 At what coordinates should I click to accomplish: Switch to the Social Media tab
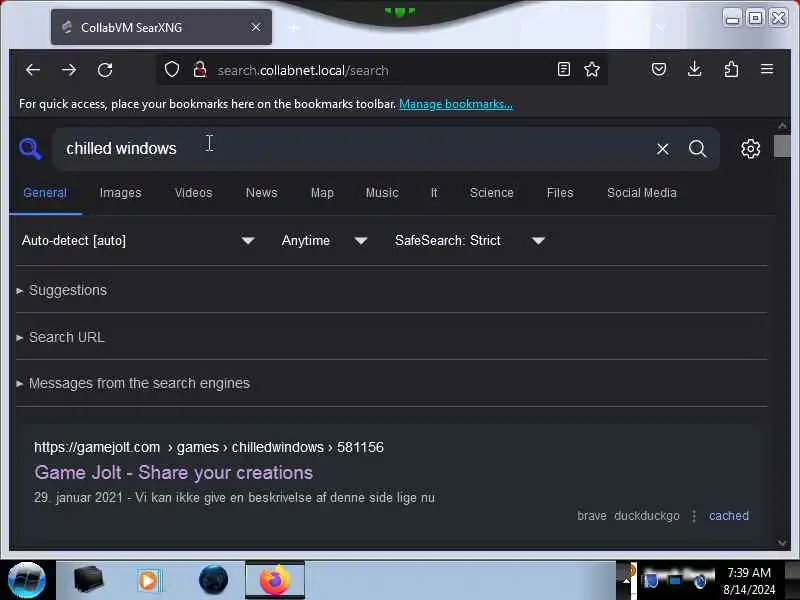point(642,193)
